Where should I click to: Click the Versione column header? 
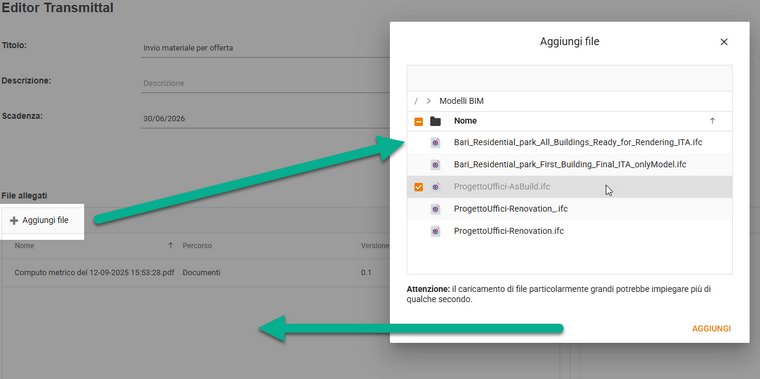point(375,246)
